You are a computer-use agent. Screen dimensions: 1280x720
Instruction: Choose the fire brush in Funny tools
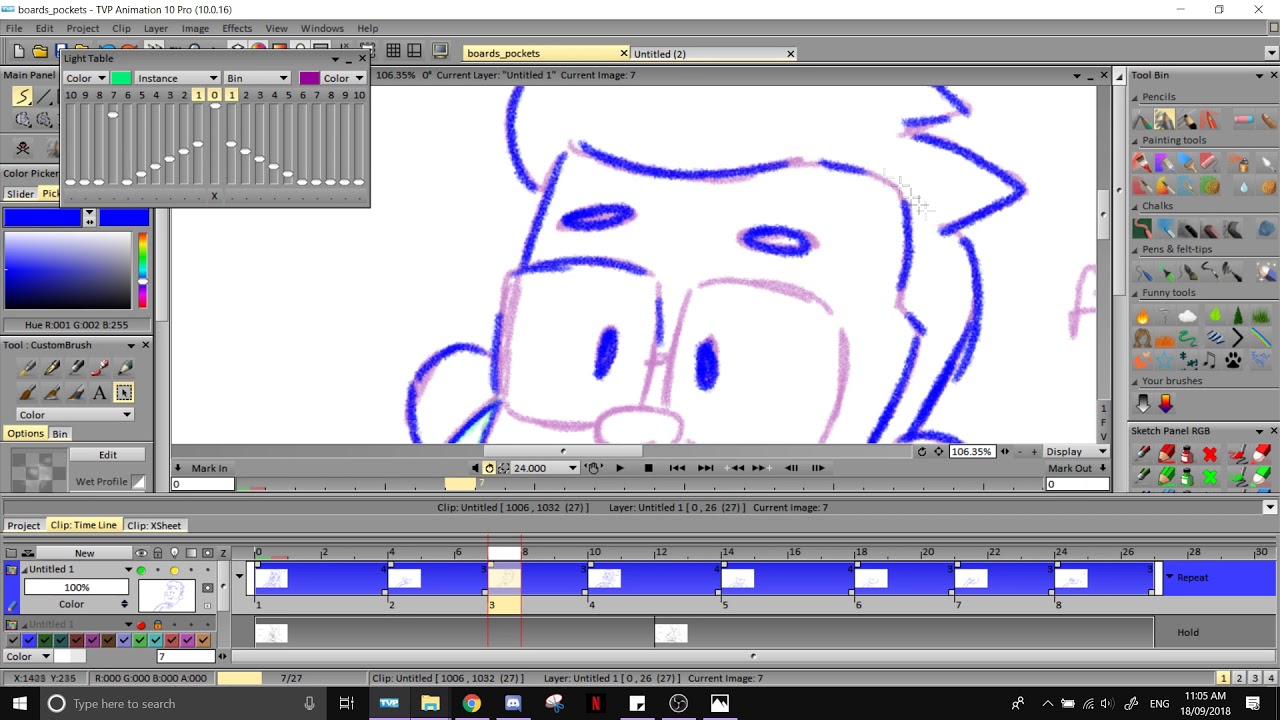coord(1142,316)
